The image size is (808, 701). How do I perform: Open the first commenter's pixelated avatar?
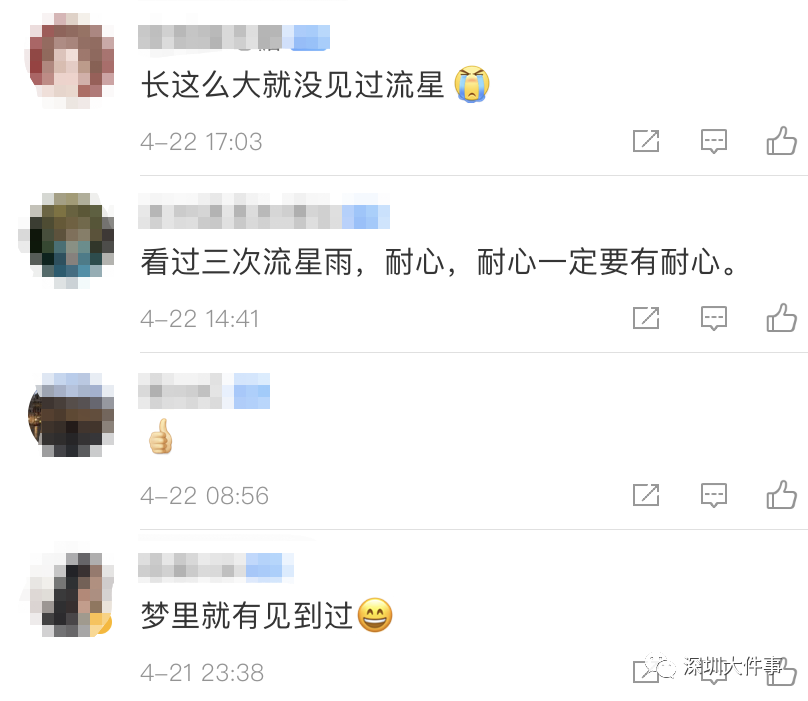pos(71,61)
